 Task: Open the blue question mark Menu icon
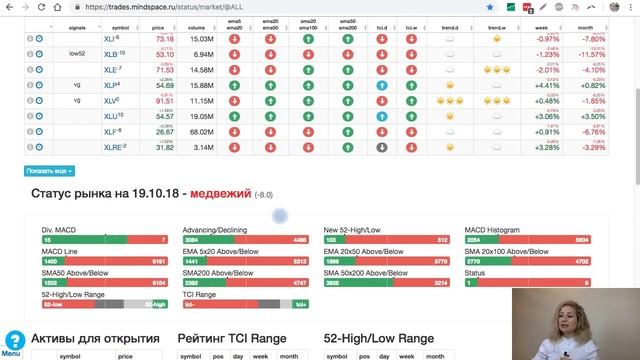point(15,340)
